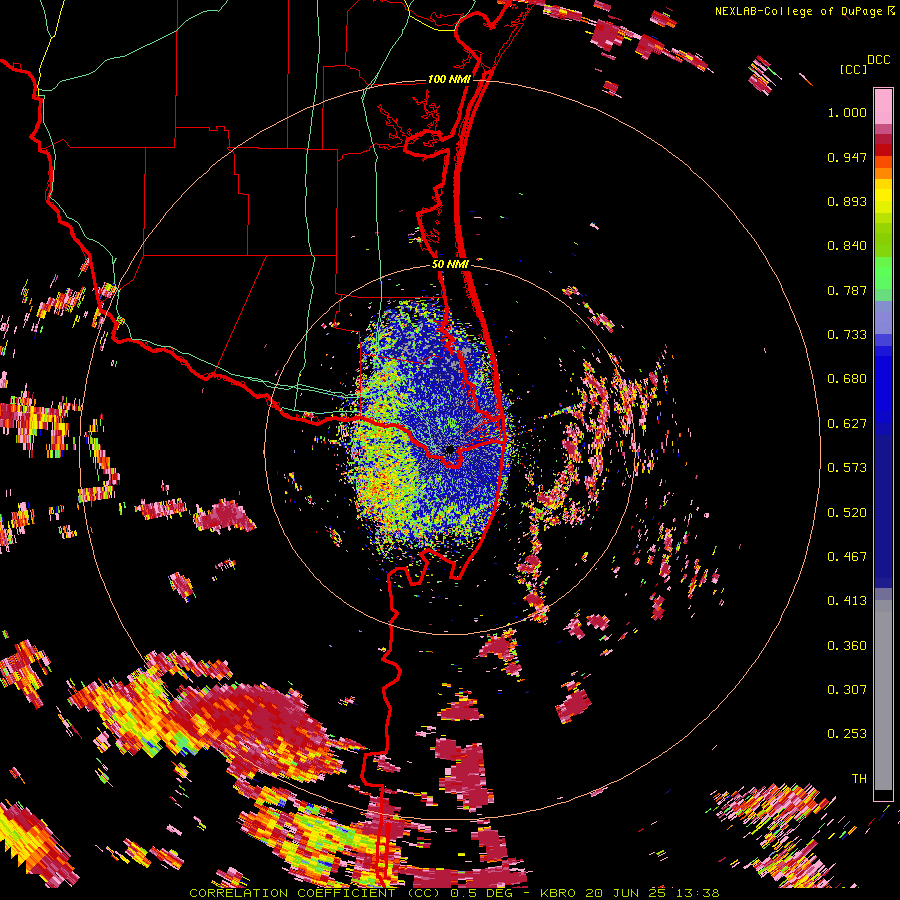Click the 0.253 color scale value
Screen dimensions: 900x900
847,734
